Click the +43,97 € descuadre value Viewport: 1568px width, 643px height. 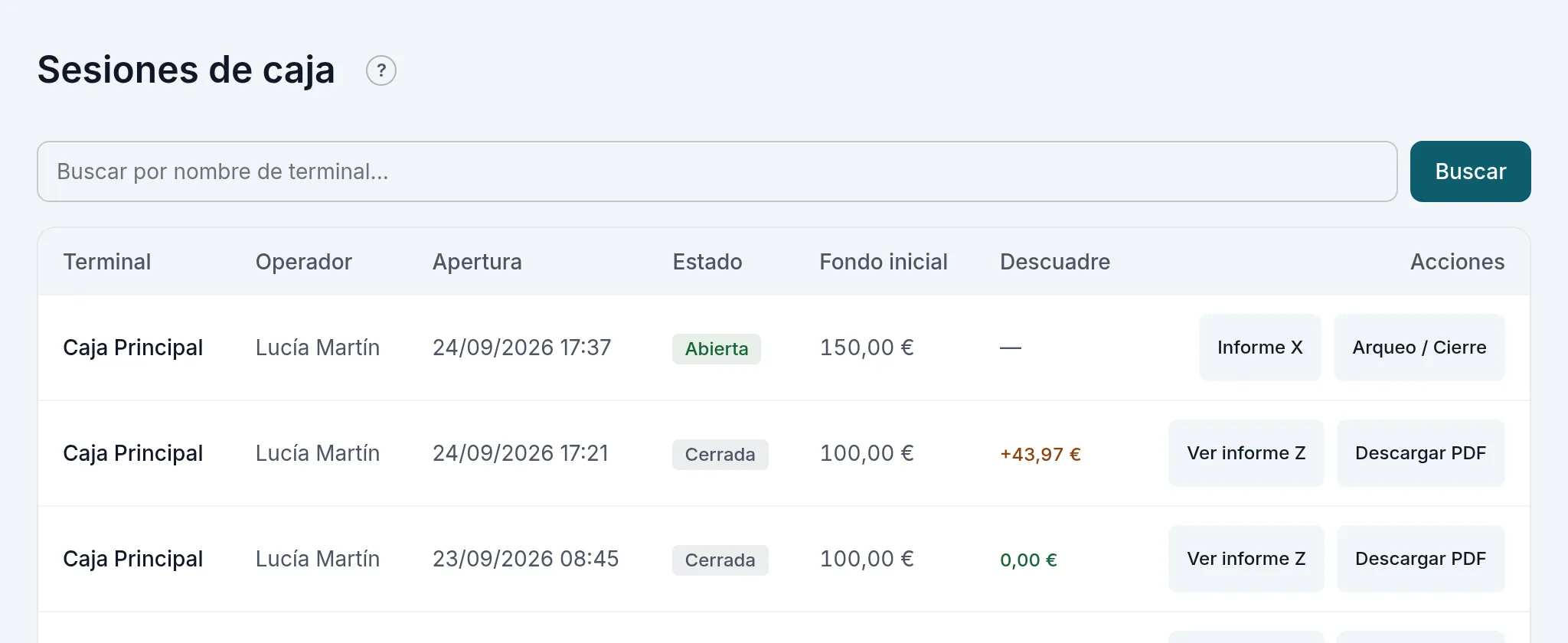click(x=1040, y=455)
